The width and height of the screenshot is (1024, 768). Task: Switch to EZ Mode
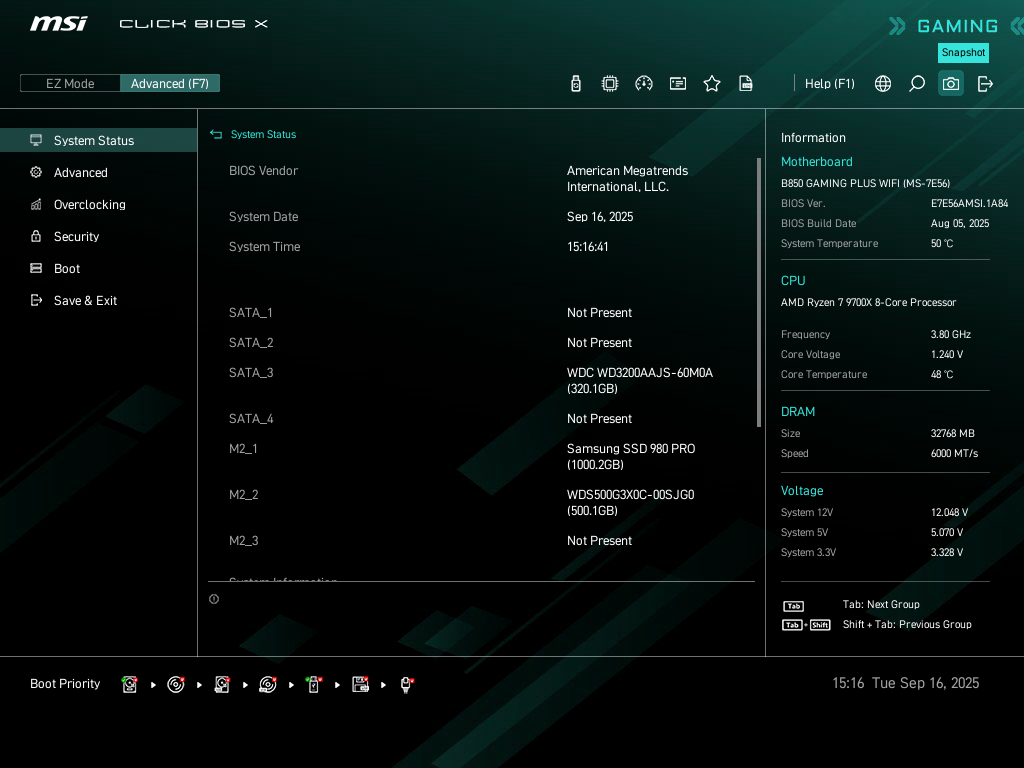pos(70,84)
